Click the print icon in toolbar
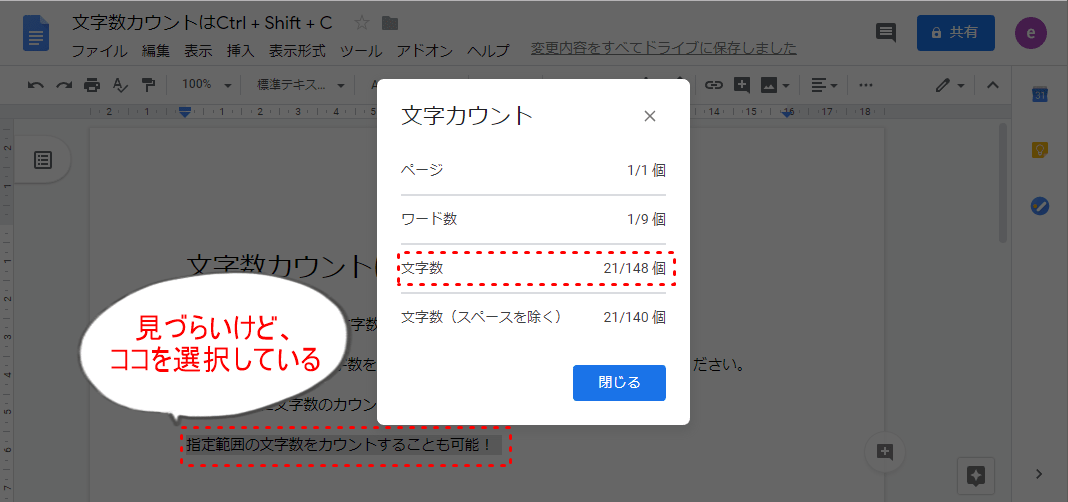This screenshot has height=502, width=1068. (x=92, y=85)
